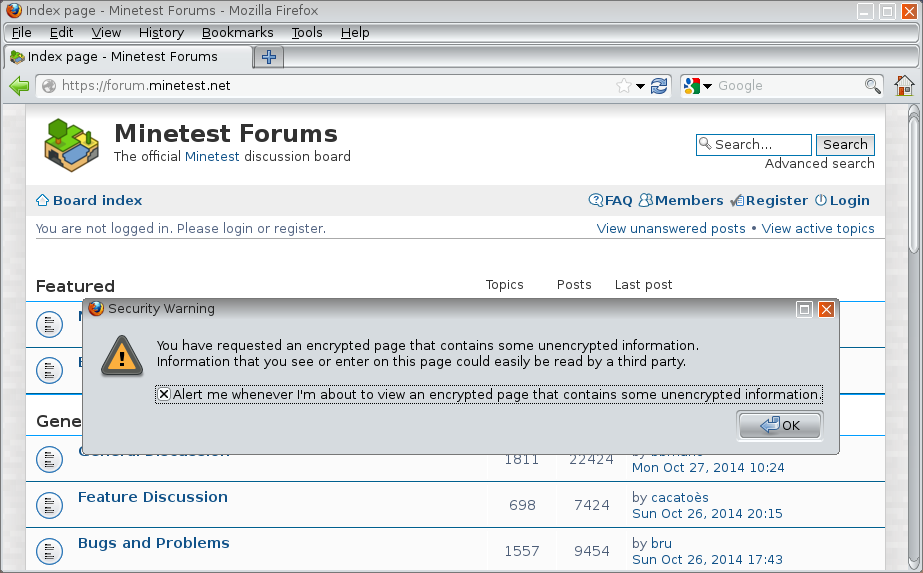
Task: Click the Minetest link in tagline
Action: point(212,157)
